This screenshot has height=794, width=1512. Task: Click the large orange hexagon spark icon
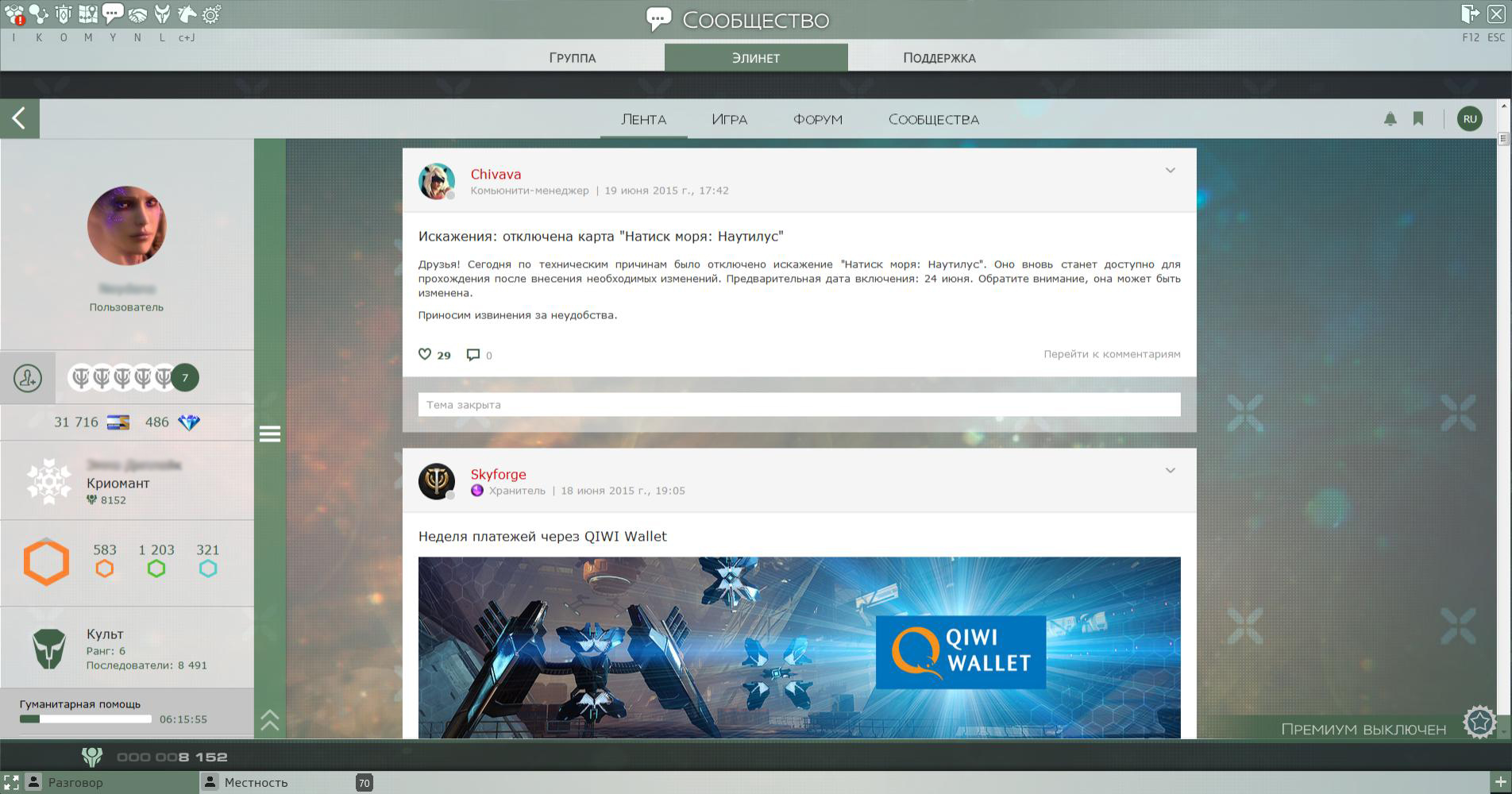[x=46, y=562]
